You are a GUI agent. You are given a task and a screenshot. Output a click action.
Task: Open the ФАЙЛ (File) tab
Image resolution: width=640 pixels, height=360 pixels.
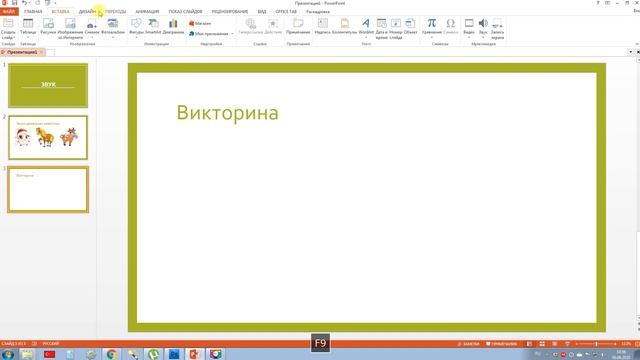click(x=9, y=11)
